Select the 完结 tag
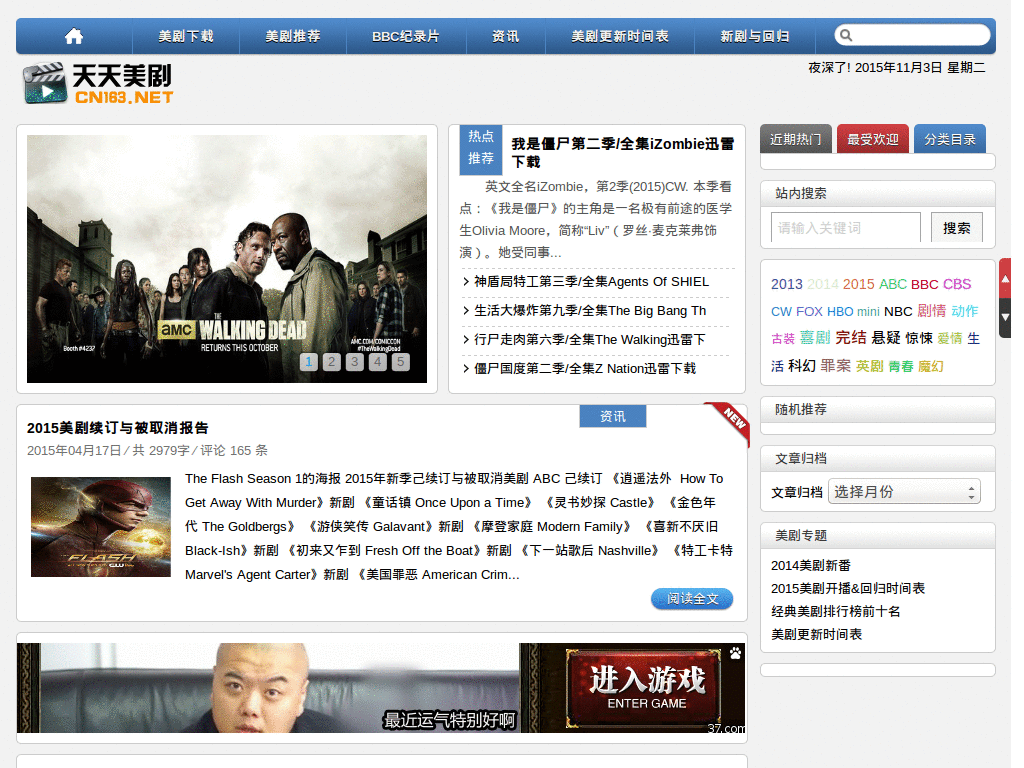Screen dimensions: 1024x768 tap(850, 338)
